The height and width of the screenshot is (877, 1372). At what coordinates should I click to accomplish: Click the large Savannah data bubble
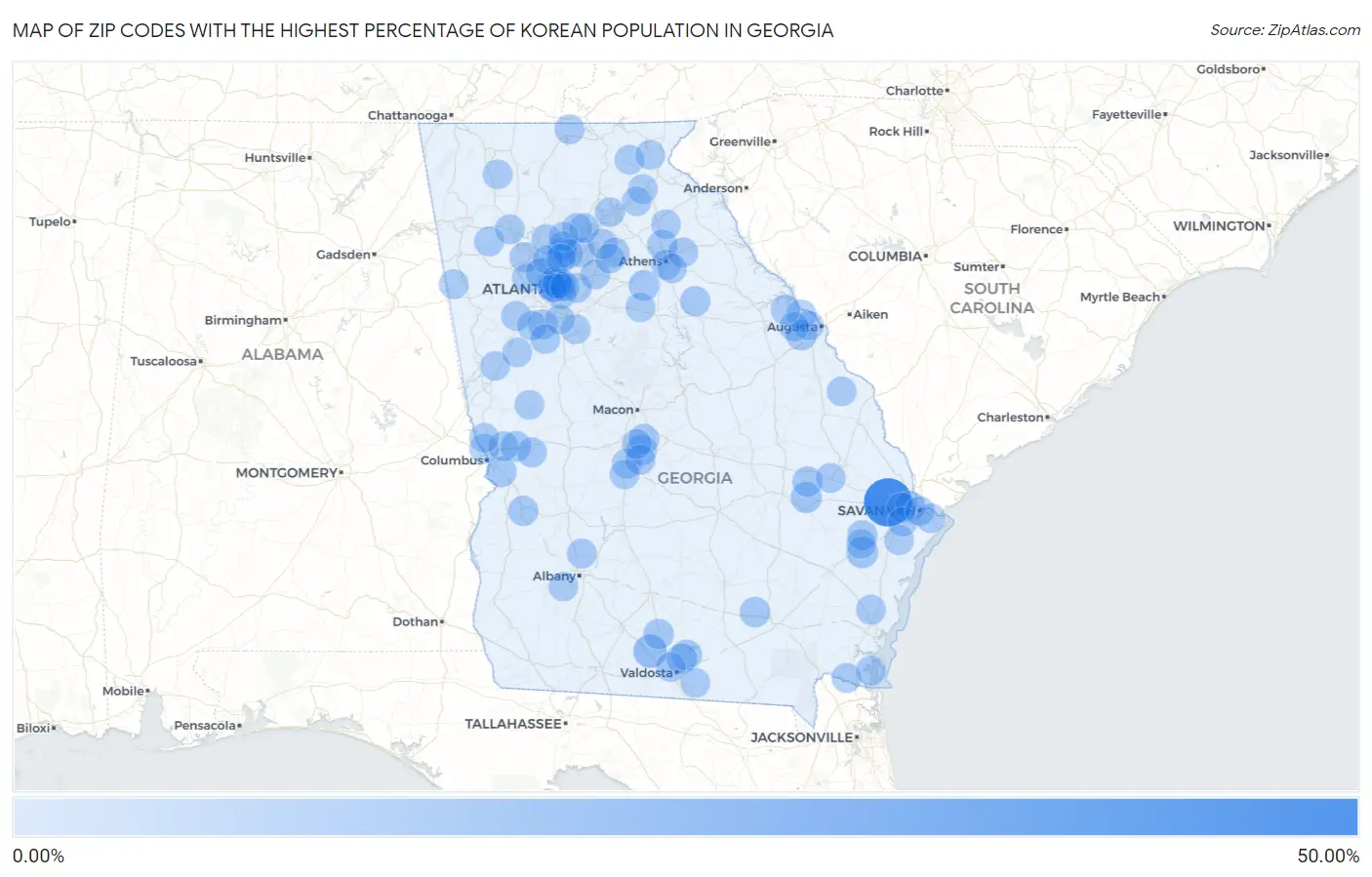(x=888, y=501)
